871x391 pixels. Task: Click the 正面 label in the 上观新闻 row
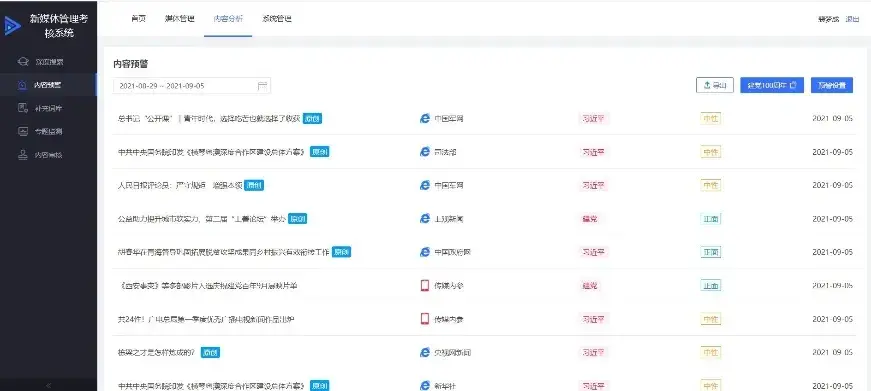tap(710, 218)
